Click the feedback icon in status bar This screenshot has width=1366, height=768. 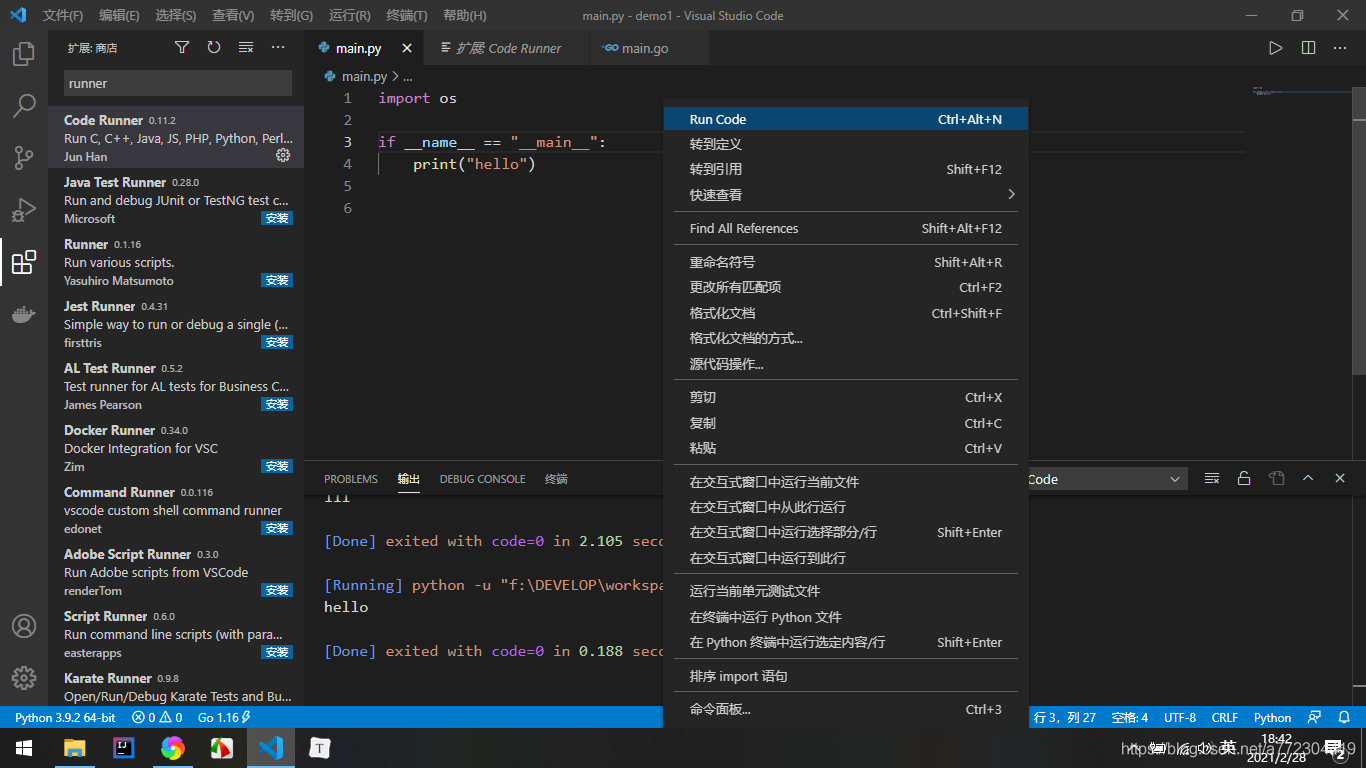pyautogui.click(x=1315, y=717)
